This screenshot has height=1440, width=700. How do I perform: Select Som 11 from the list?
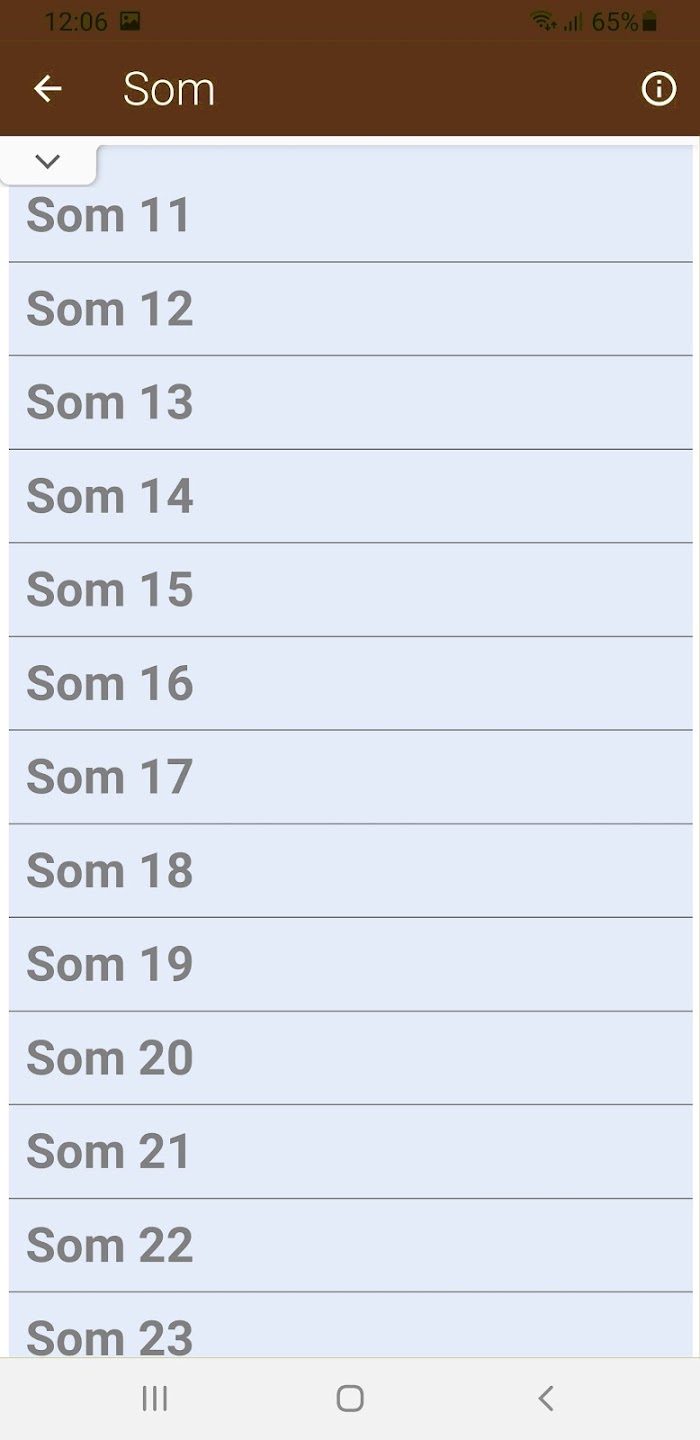coord(350,215)
